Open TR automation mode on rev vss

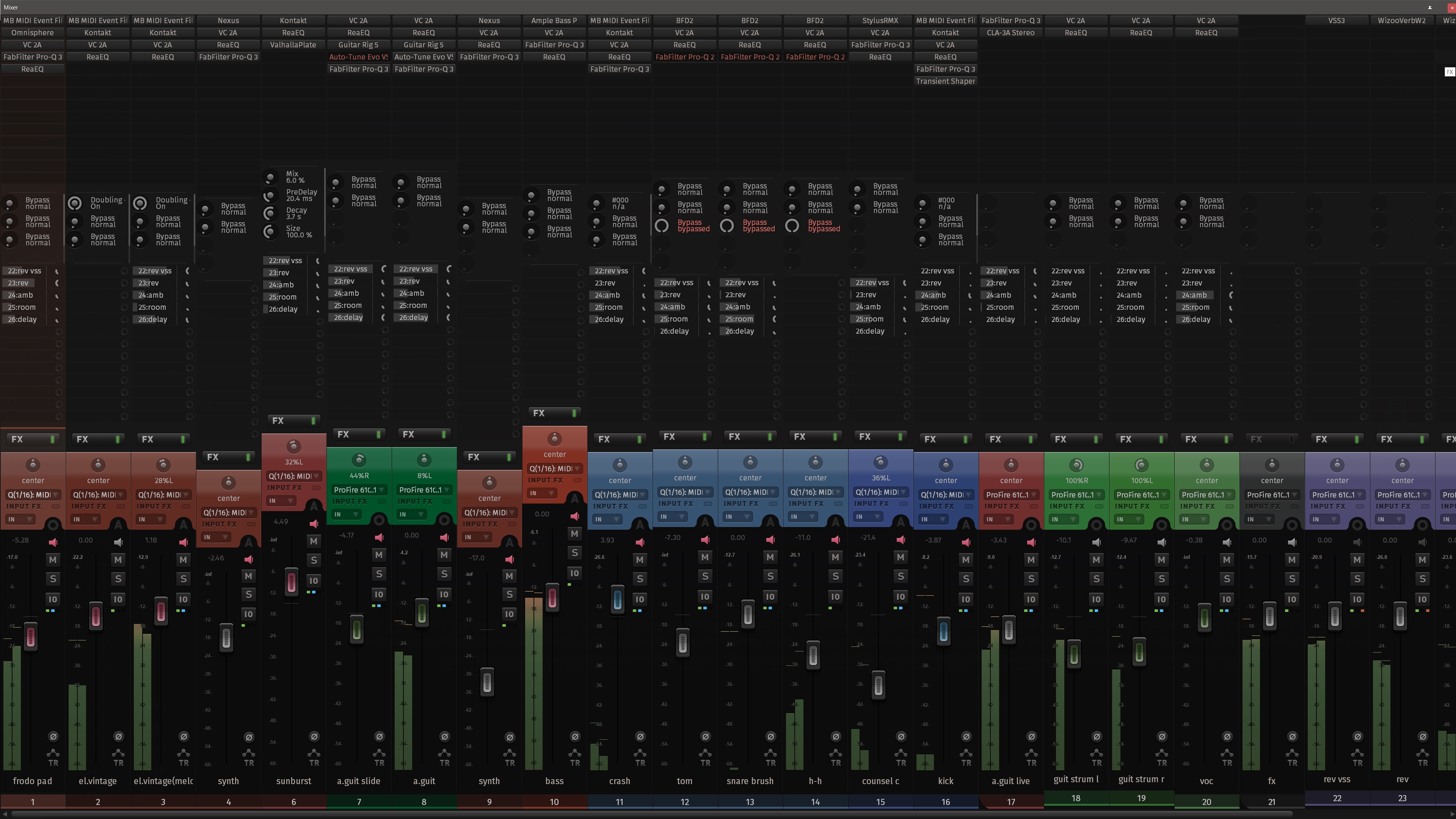pyautogui.click(x=1358, y=758)
